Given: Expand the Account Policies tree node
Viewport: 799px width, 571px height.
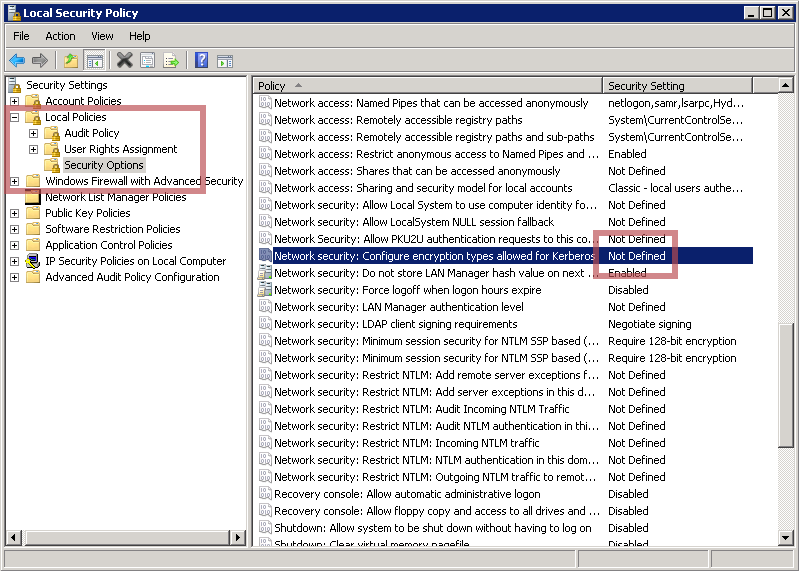Looking at the screenshot, I should (14, 101).
